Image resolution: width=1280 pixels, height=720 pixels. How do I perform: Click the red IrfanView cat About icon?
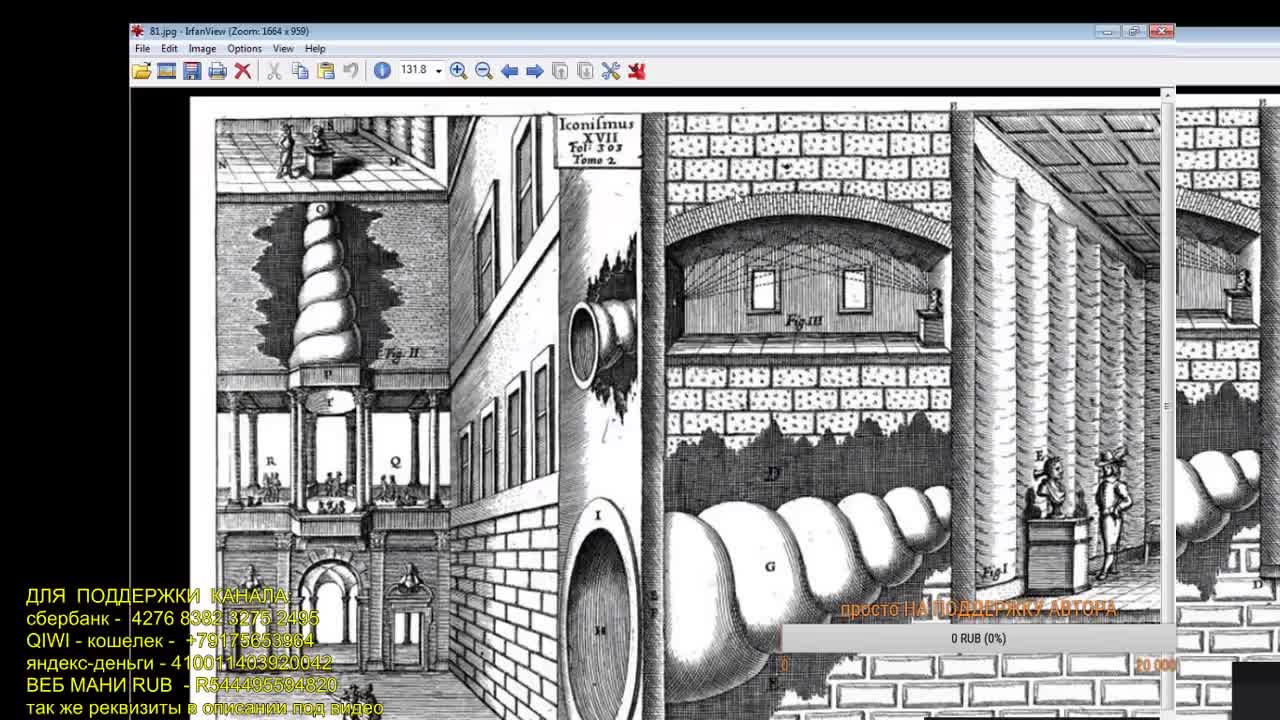point(636,71)
